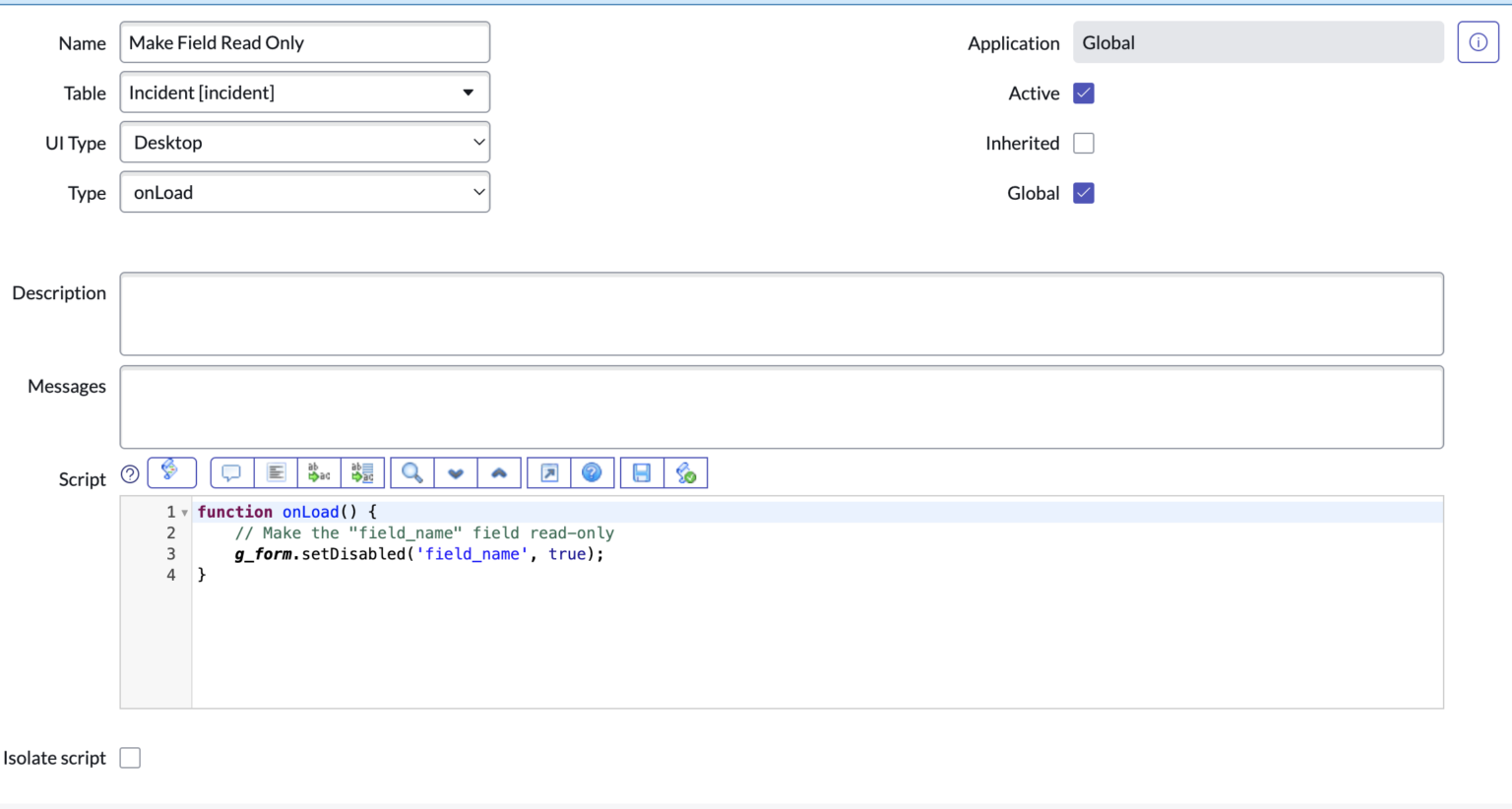Toggle the Isolate script checkbox
The height and width of the screenshot is (809, 1512).
(129, 757)
